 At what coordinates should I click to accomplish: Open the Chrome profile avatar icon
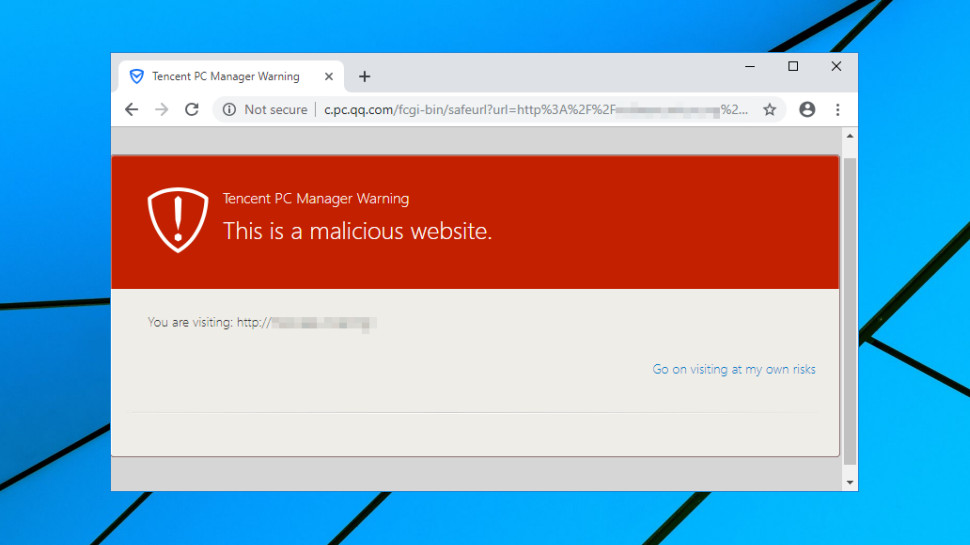pos(807,109)
